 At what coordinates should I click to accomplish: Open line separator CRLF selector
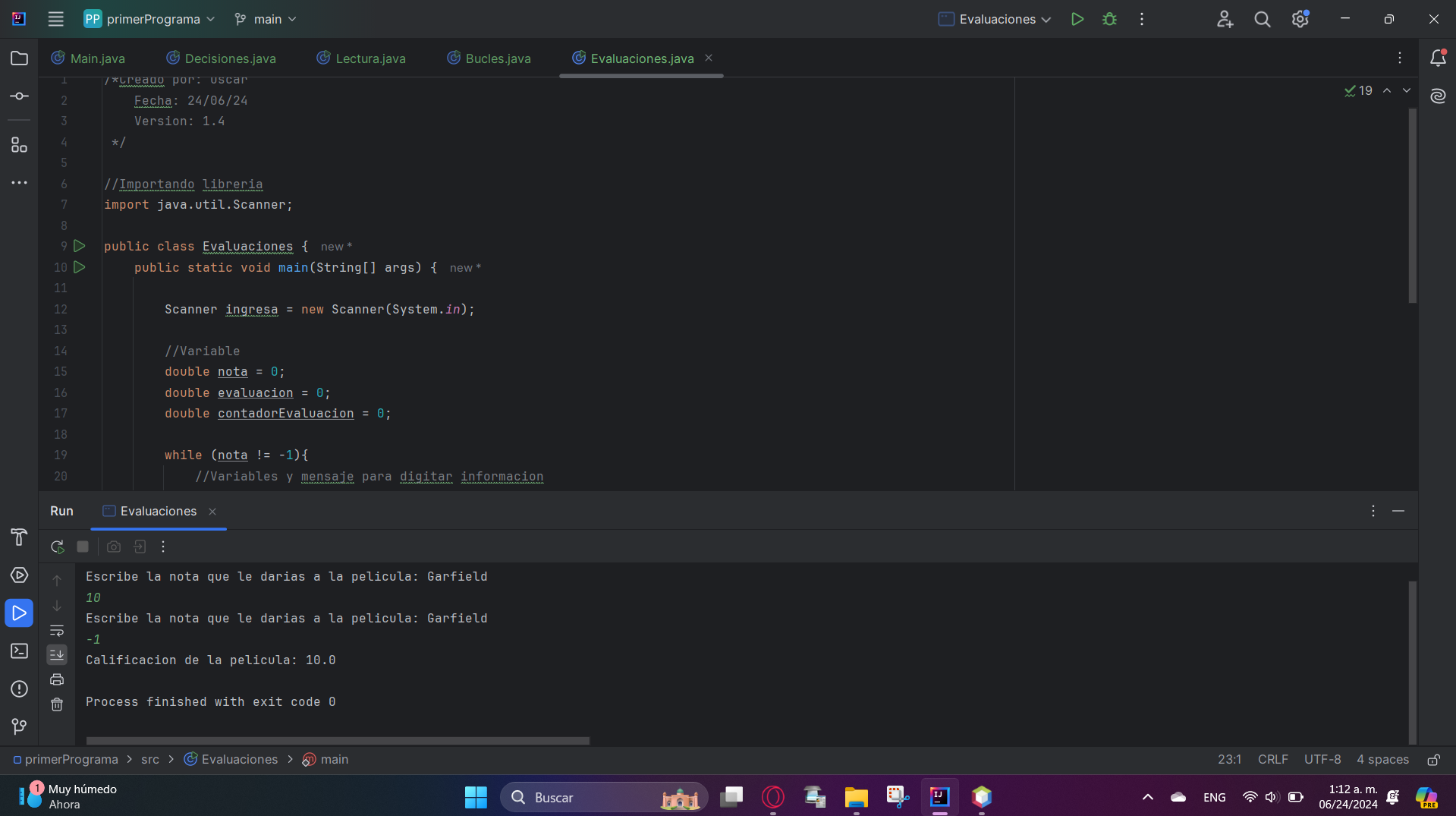pyautogui.click(x=1272, y=760)
